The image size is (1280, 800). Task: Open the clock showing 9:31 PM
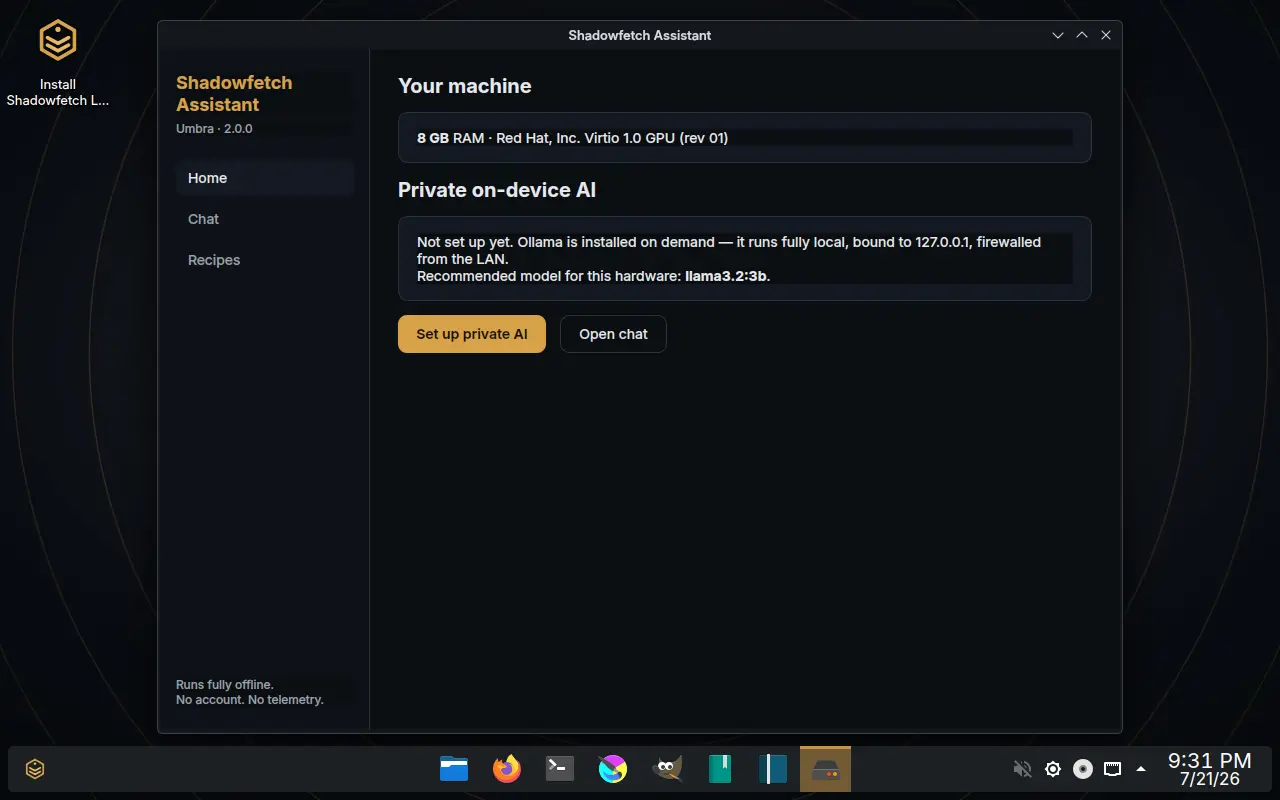pos(1209,769)
